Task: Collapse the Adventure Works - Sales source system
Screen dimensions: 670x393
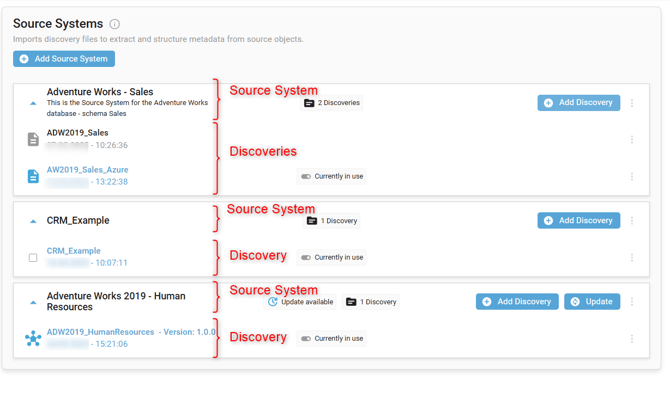Action: [33, 103]
